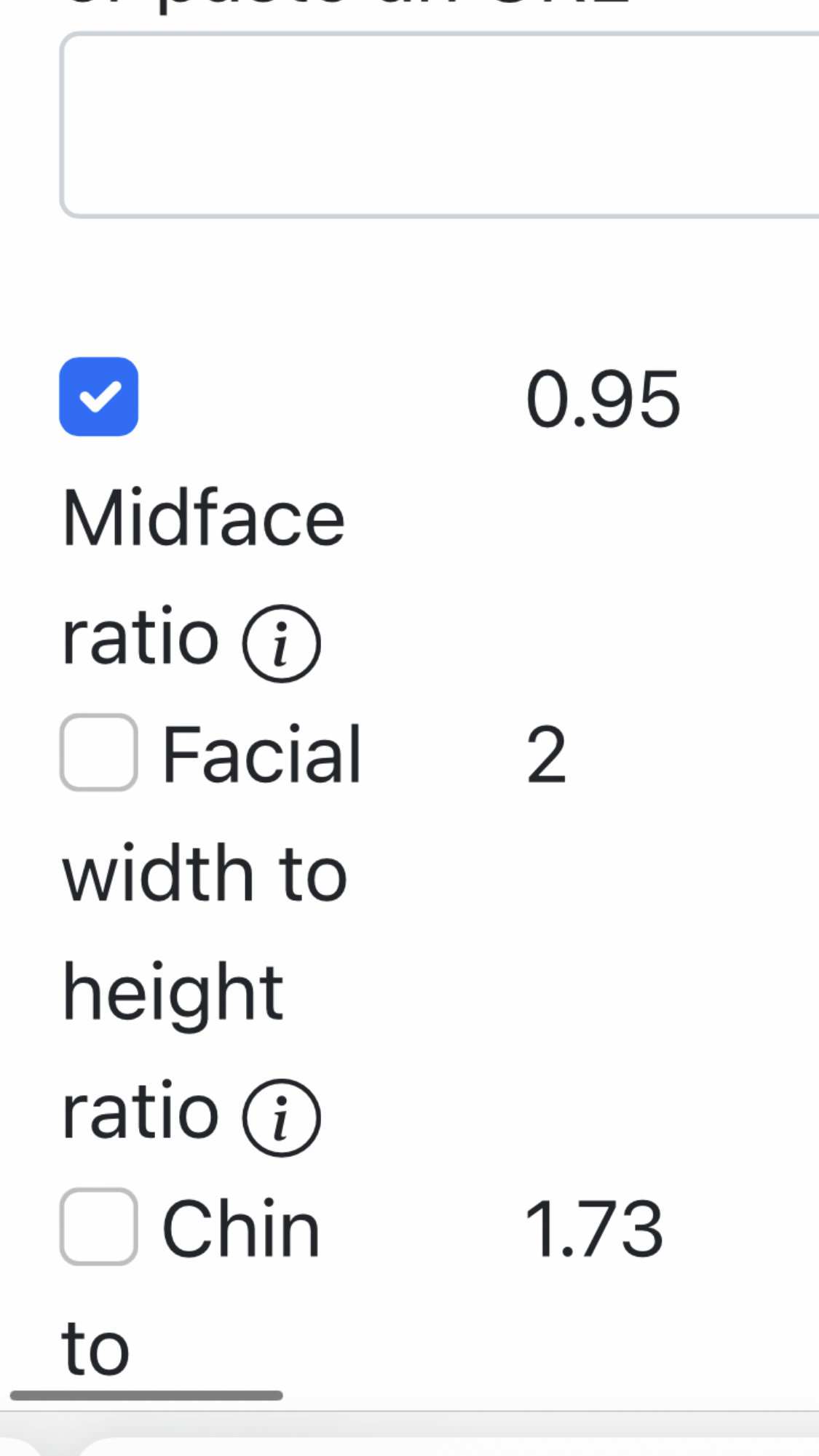Select the Facial ratio value 2
This screenshot has height=1456, width=819.
pyautogui.click(x=546, y=755)
